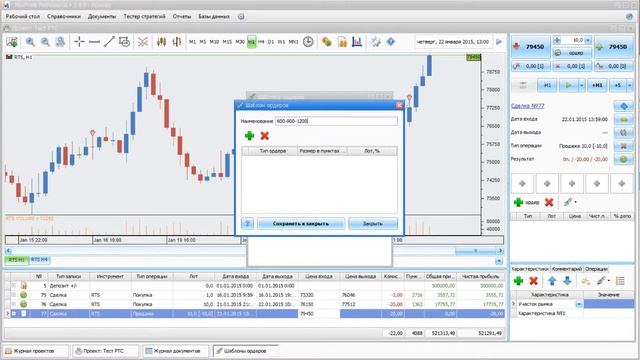Image resolution: width=640 pixels, height=360 pixels.
Task: Select the M5 timeframe
Action: (203, 42)
